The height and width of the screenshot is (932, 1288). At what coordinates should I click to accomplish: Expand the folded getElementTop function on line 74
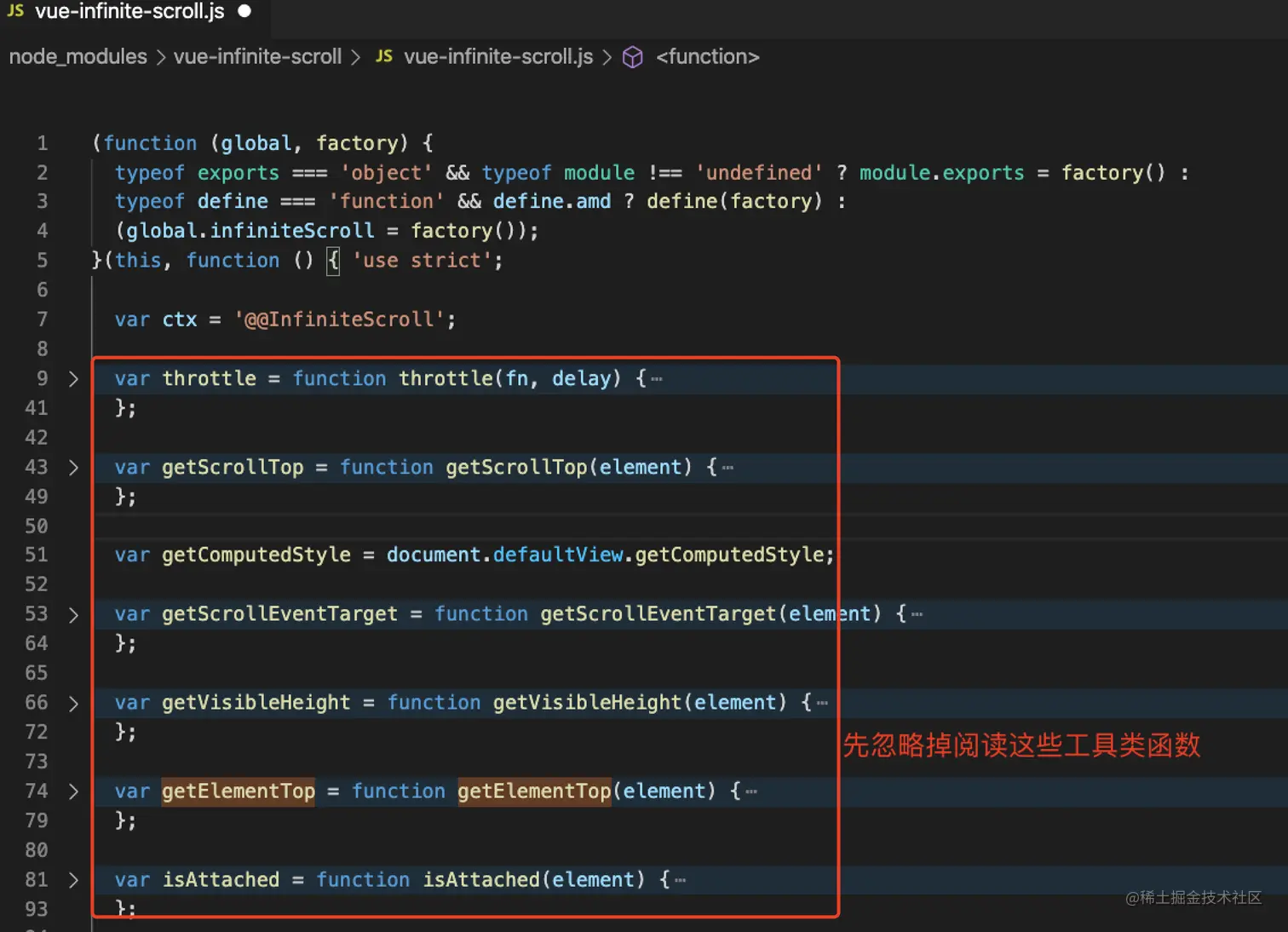click(73, 791)
